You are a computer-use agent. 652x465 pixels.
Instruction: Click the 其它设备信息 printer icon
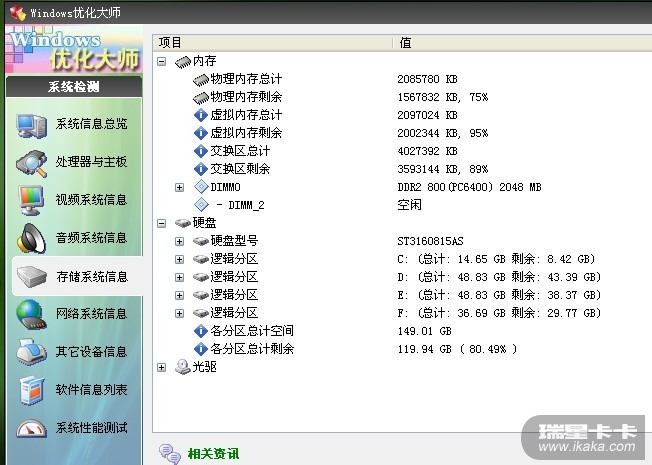tap(32, 352)
